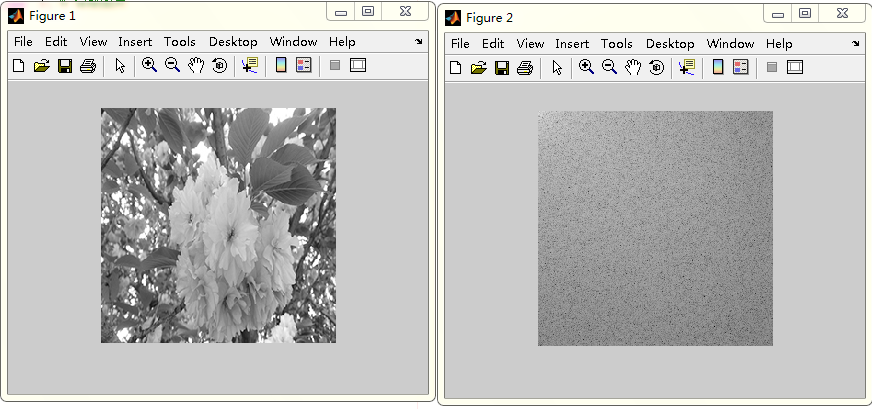Minimize the Figure 2 window
This screenshot has height=409, width=872.
coord(778,14)
